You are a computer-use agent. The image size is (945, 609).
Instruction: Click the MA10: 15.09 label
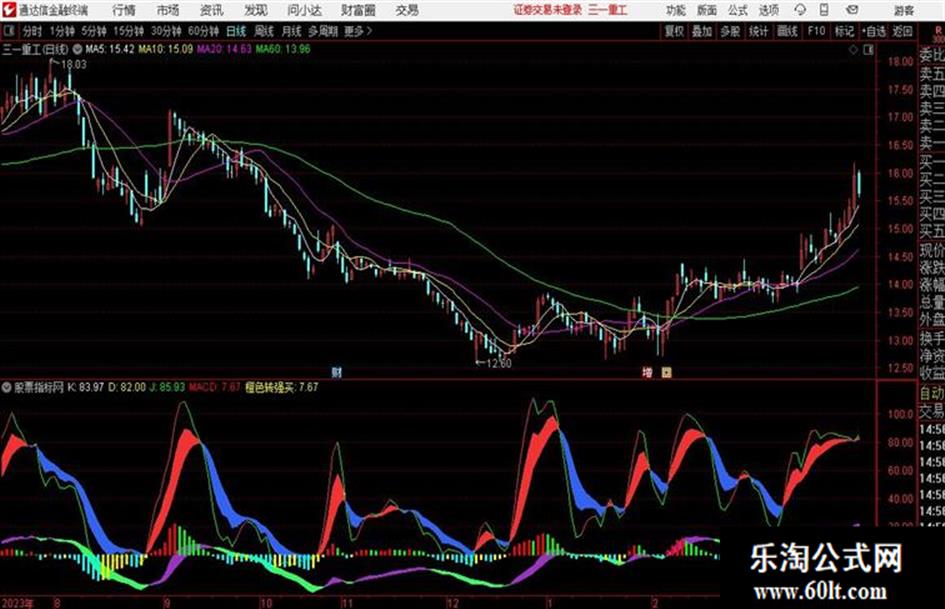click(166, 49)
